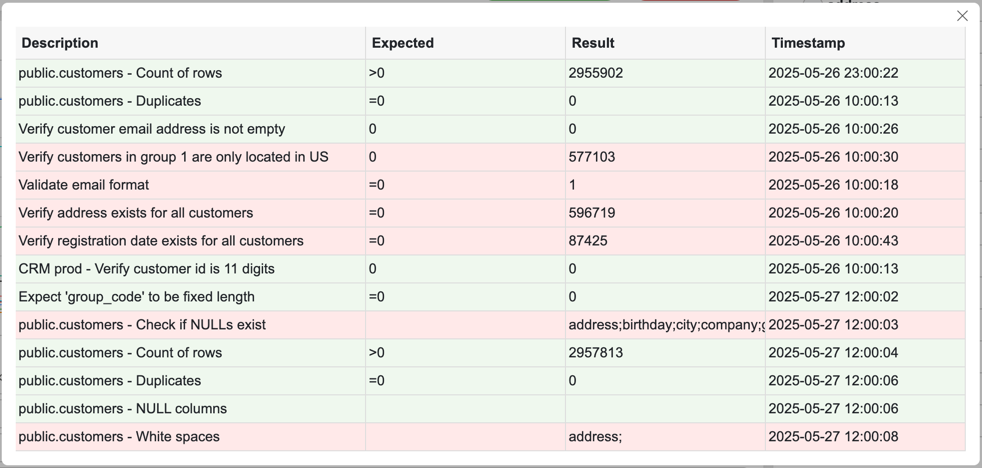Close the results dialog with X
This screenshot has width=982, height=468.
pos(962,16)
